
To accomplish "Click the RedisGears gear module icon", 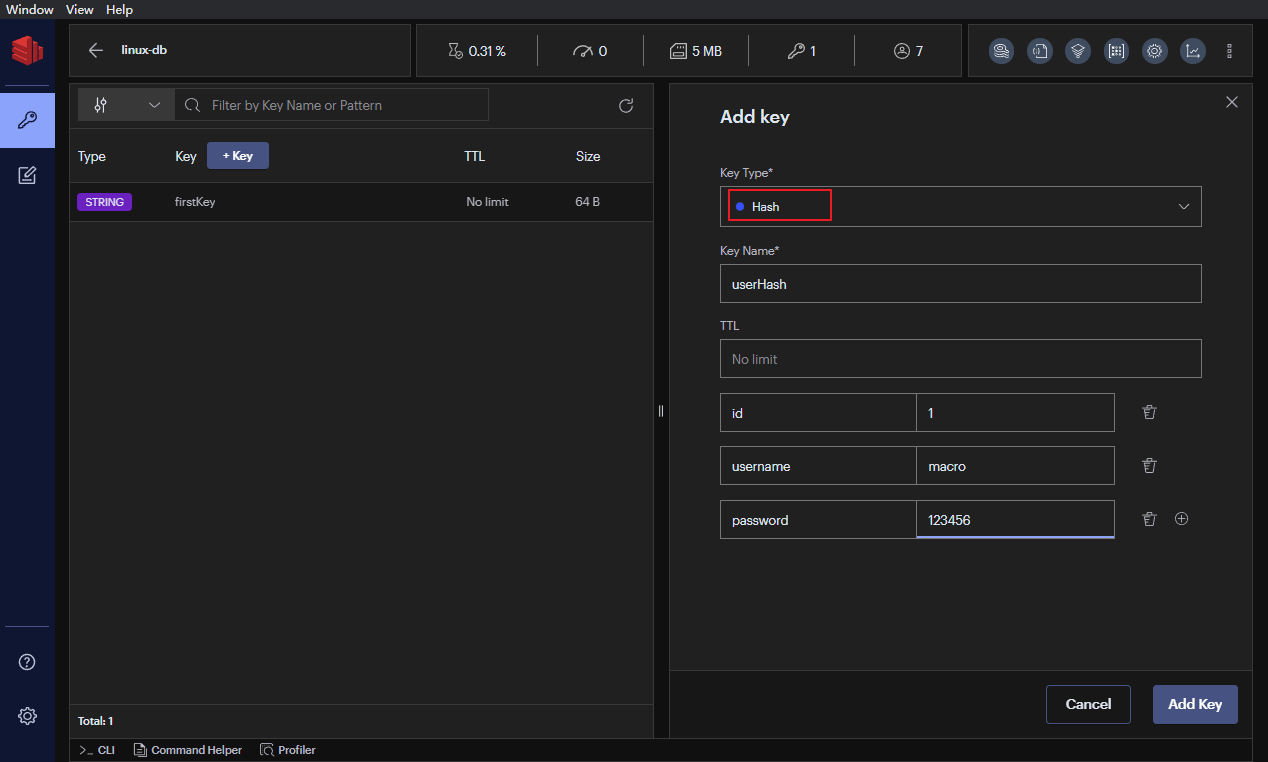I will 1154,51.
